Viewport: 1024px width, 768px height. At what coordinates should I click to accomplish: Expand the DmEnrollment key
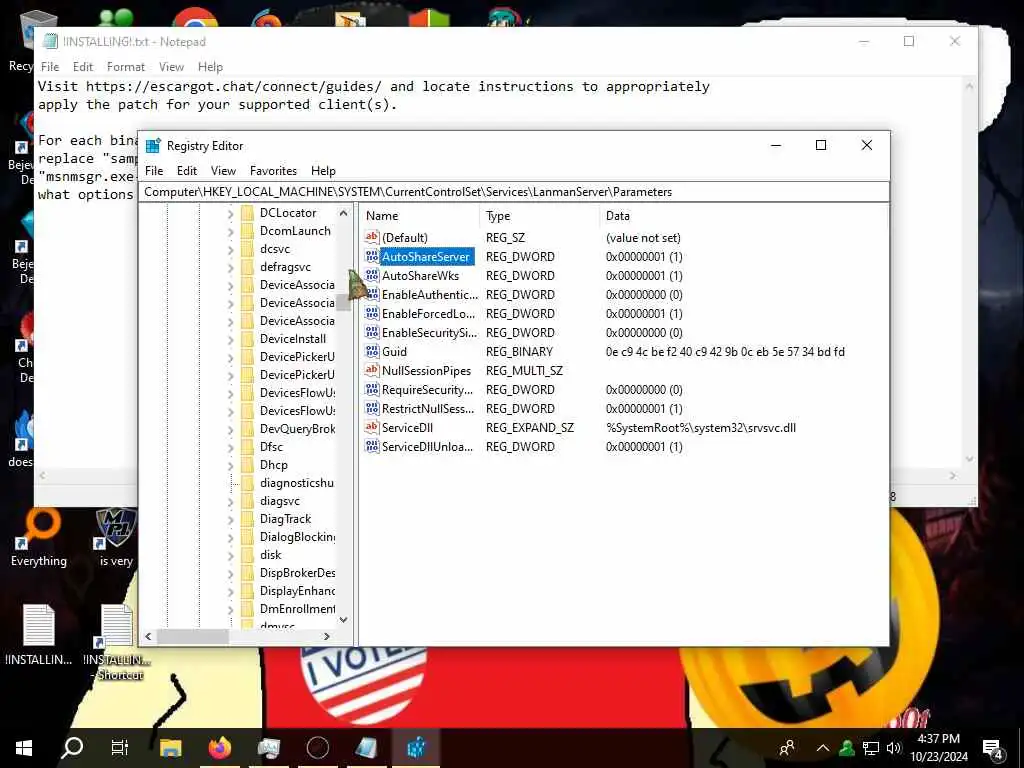click(231, 609)
